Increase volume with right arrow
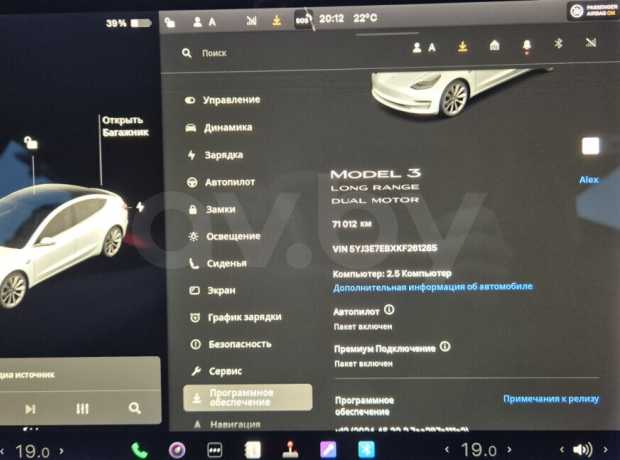The image size is (620, 460). (x=605, y=450)
